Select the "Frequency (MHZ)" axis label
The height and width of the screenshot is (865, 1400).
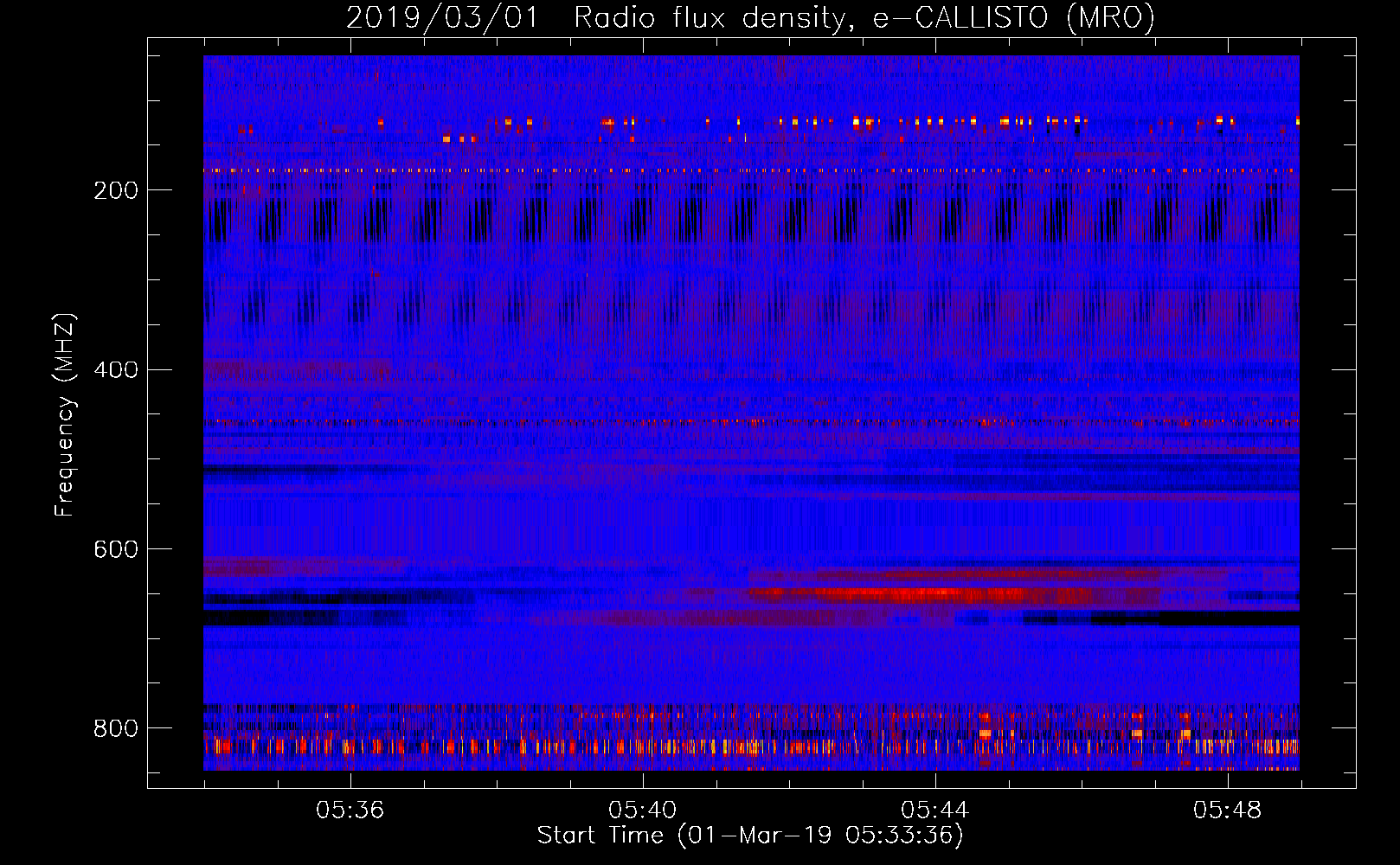click(x=65, y=415)
